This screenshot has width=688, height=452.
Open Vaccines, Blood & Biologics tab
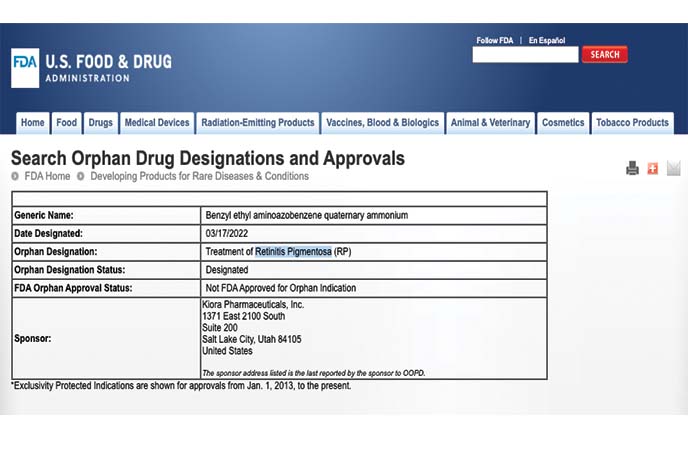[x=383, y=123]
